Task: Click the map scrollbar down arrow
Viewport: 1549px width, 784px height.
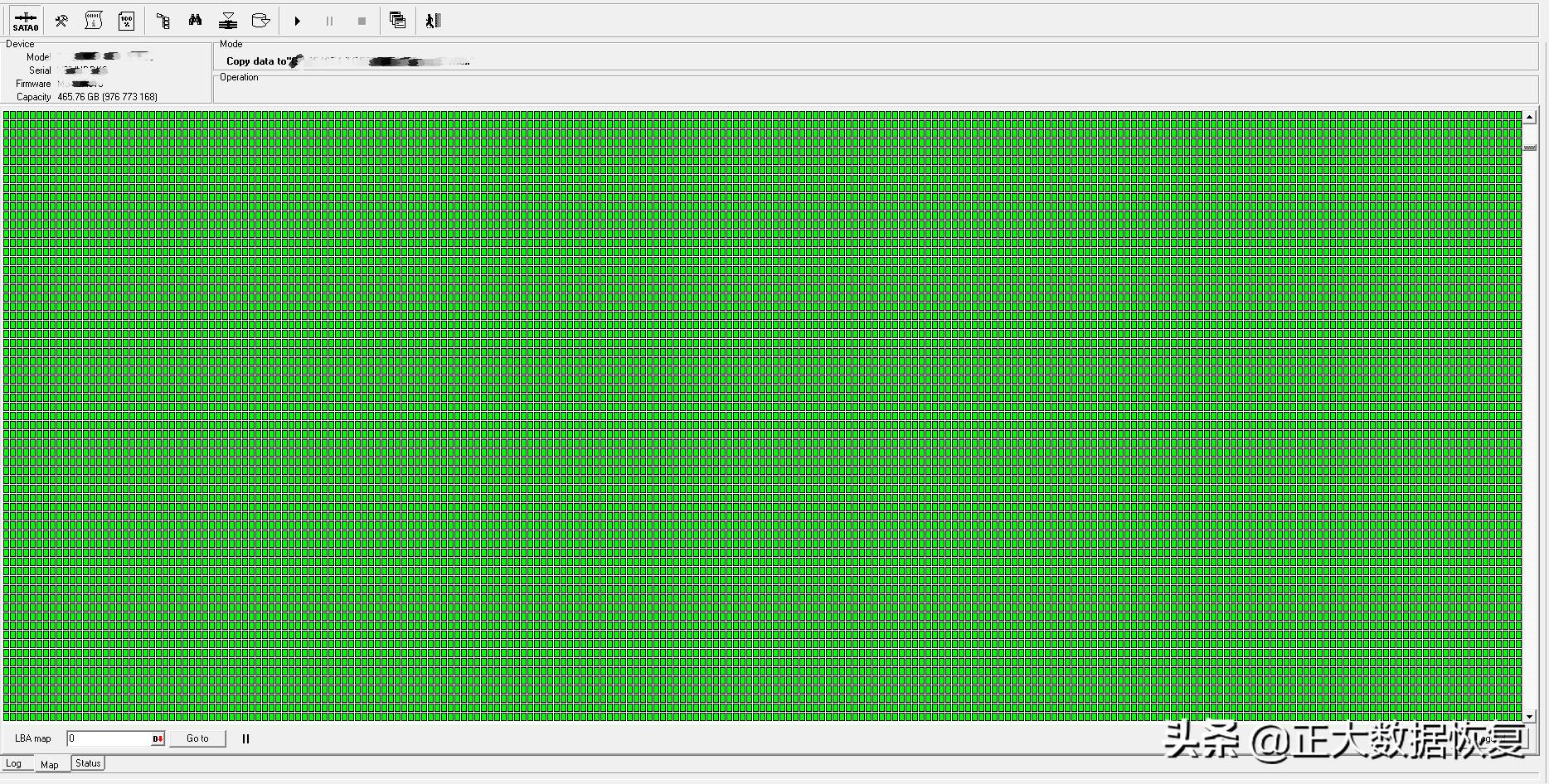Action: pos(1530,716)
